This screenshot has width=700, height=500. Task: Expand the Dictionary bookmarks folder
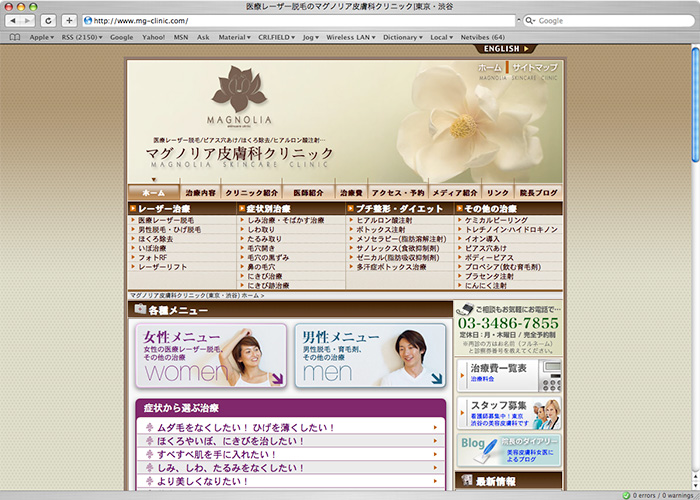point(403,38)
